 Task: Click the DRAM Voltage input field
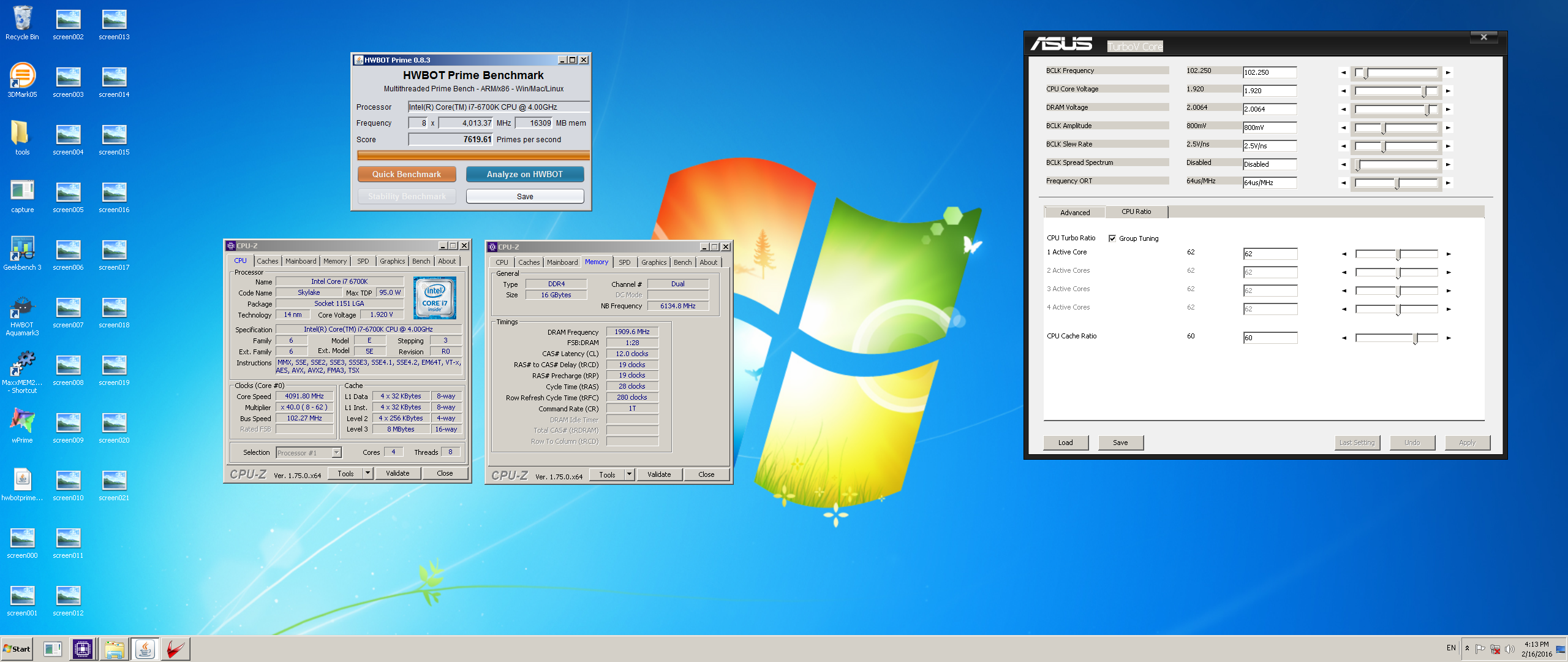point(1270,109)
